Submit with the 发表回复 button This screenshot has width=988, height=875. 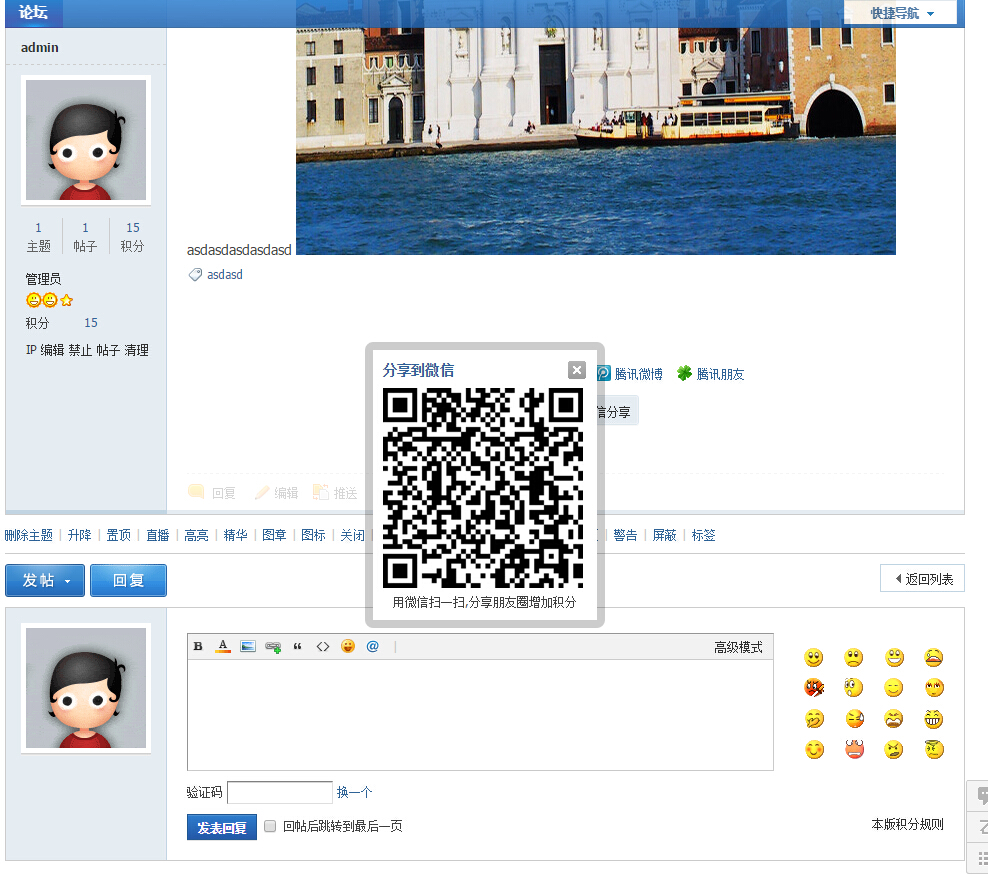pos(222,827)
